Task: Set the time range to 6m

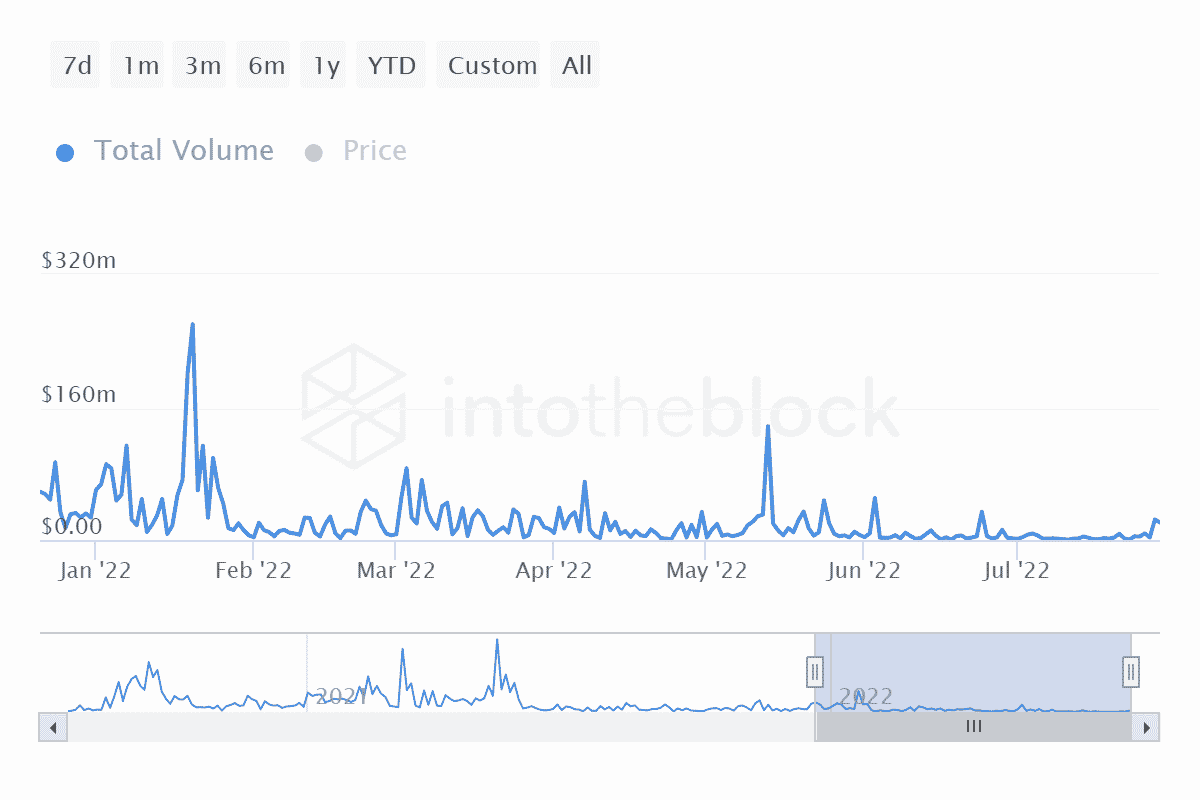Action: [x=266, y=66]
